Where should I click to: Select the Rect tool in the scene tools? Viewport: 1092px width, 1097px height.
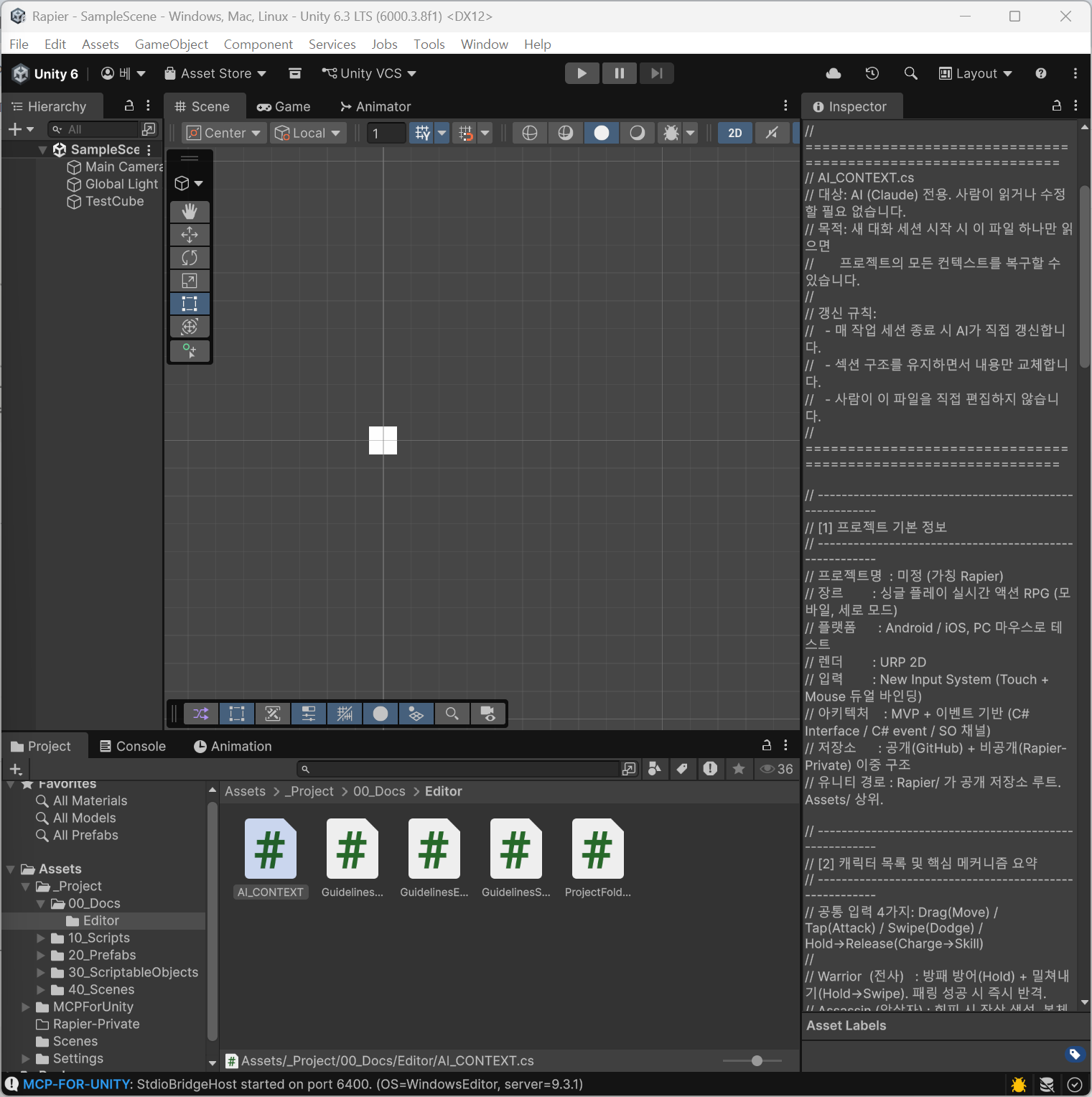[190, 304]
